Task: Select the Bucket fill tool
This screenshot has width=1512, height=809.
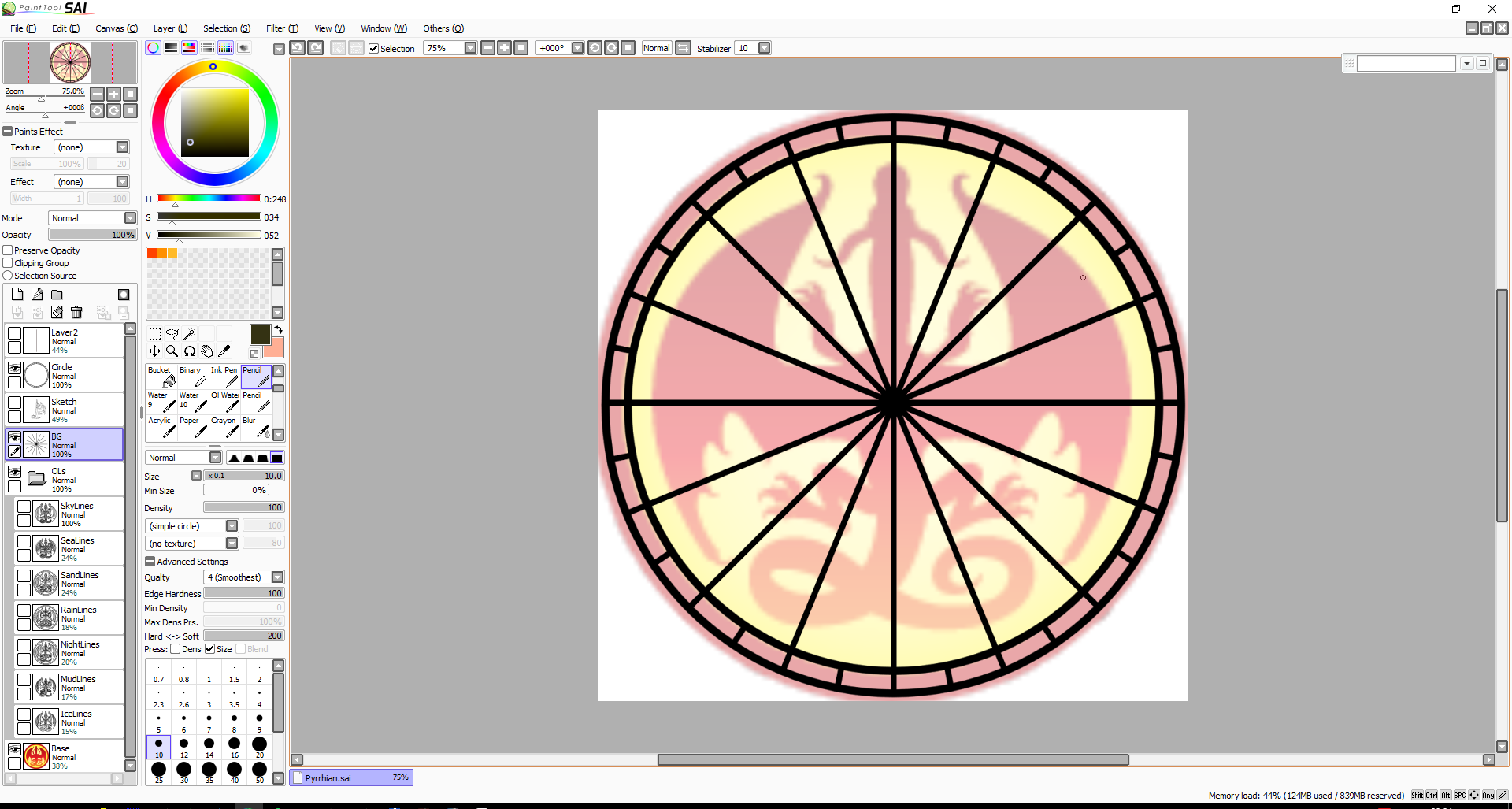Action: pyautogui.click(x=161, y=377)
